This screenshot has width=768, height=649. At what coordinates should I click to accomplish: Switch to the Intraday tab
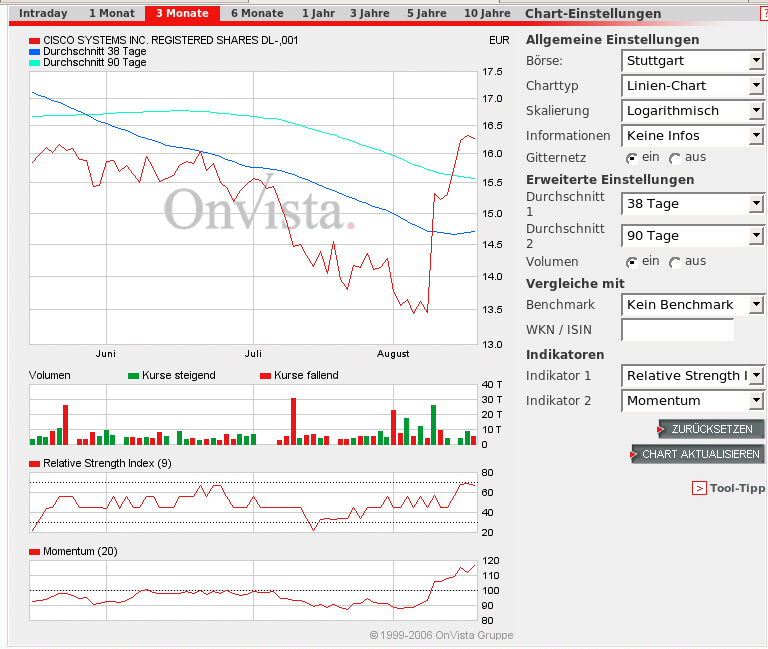click(x=43, y=13)
